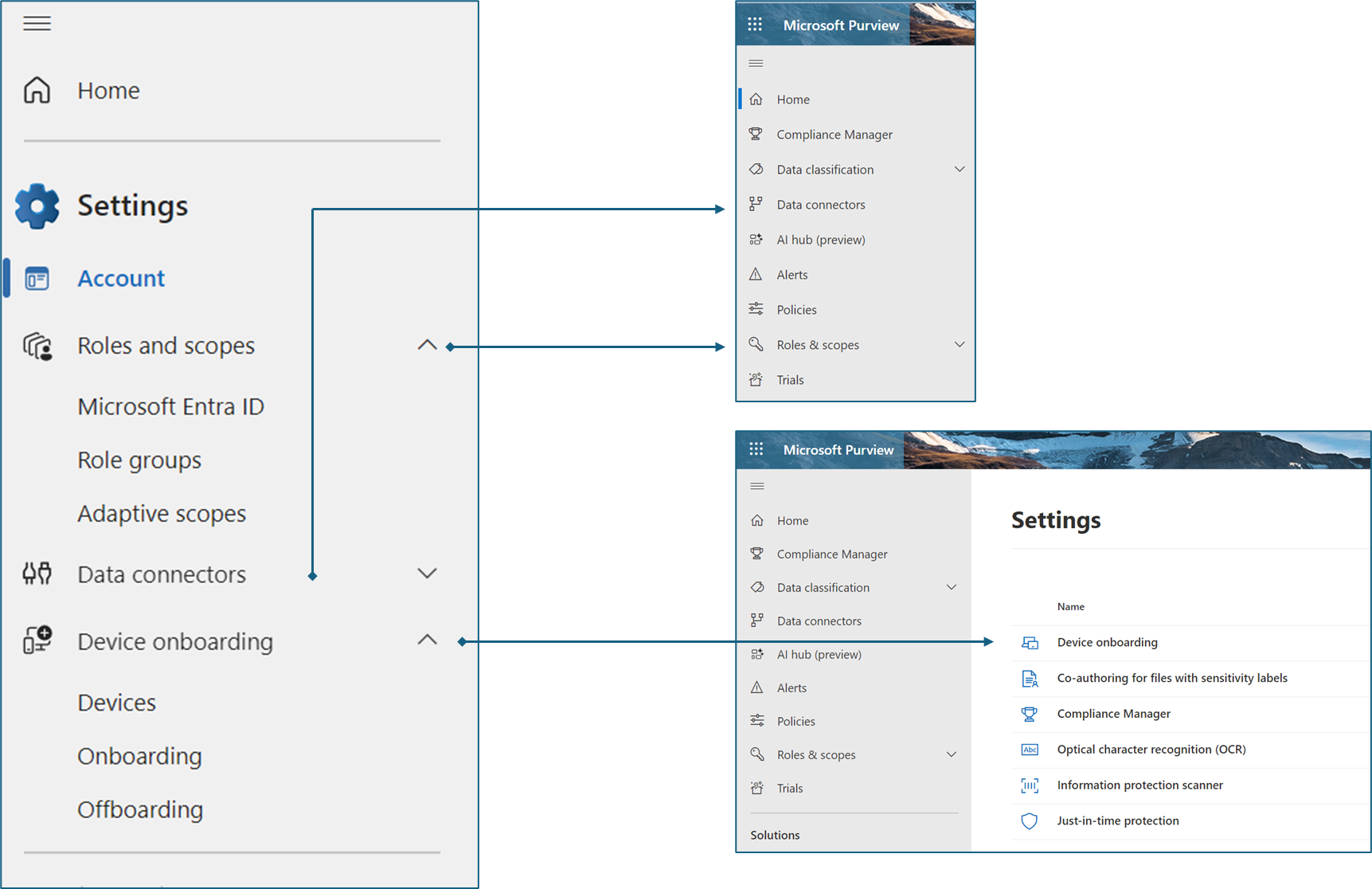Click the plug icon beside large Data connectors
The height and width of the screenshot is (889, 1372).
(37, 574)
